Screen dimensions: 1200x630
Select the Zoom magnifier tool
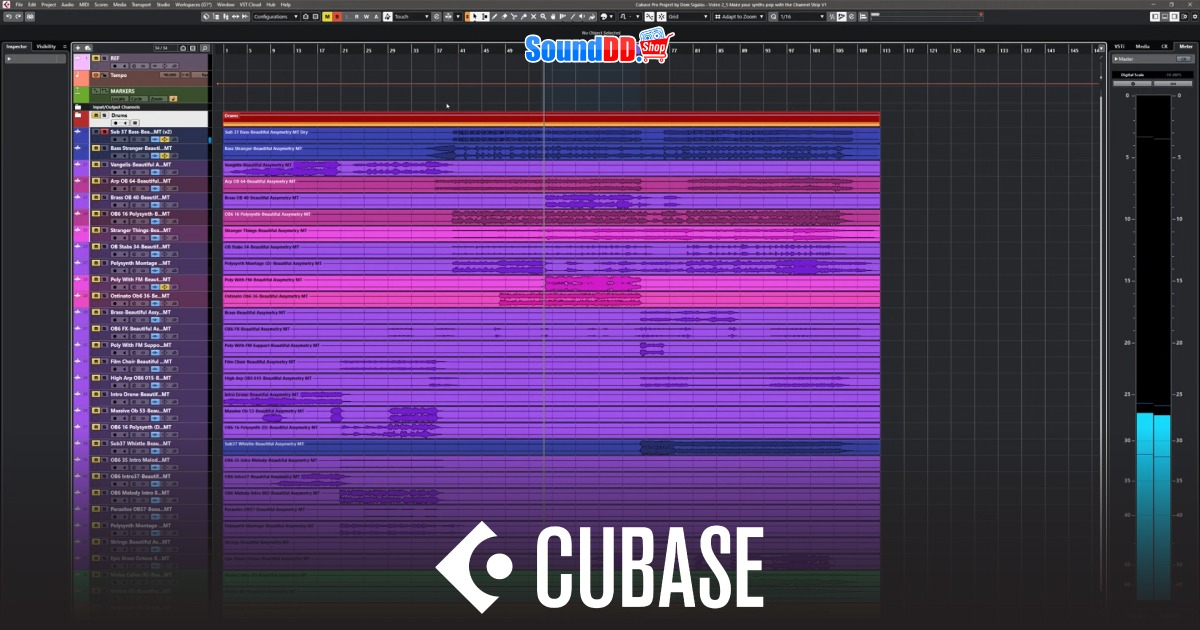click(543, 17)
